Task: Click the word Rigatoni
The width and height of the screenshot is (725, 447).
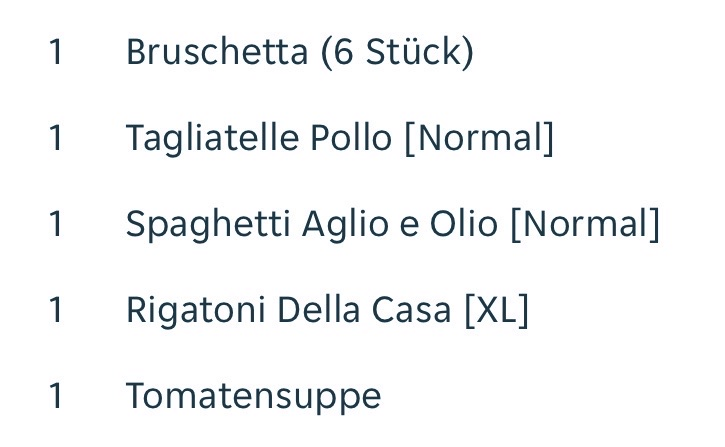Action: click(196, 311)
